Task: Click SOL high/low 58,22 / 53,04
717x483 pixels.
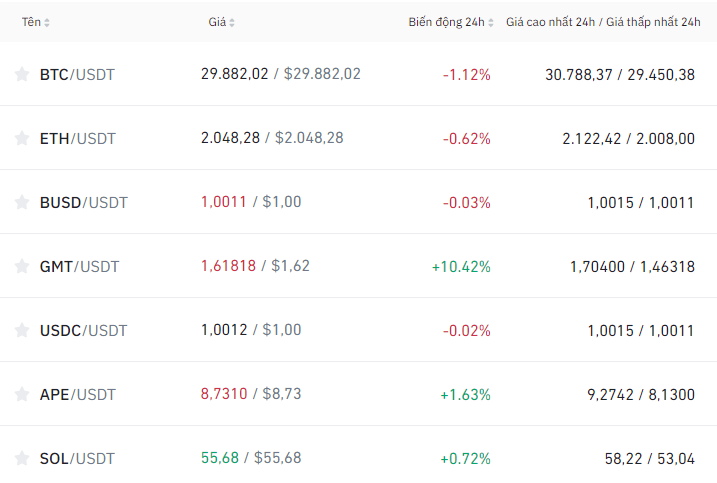Action: pyautogui.click(x=650, y=459)
